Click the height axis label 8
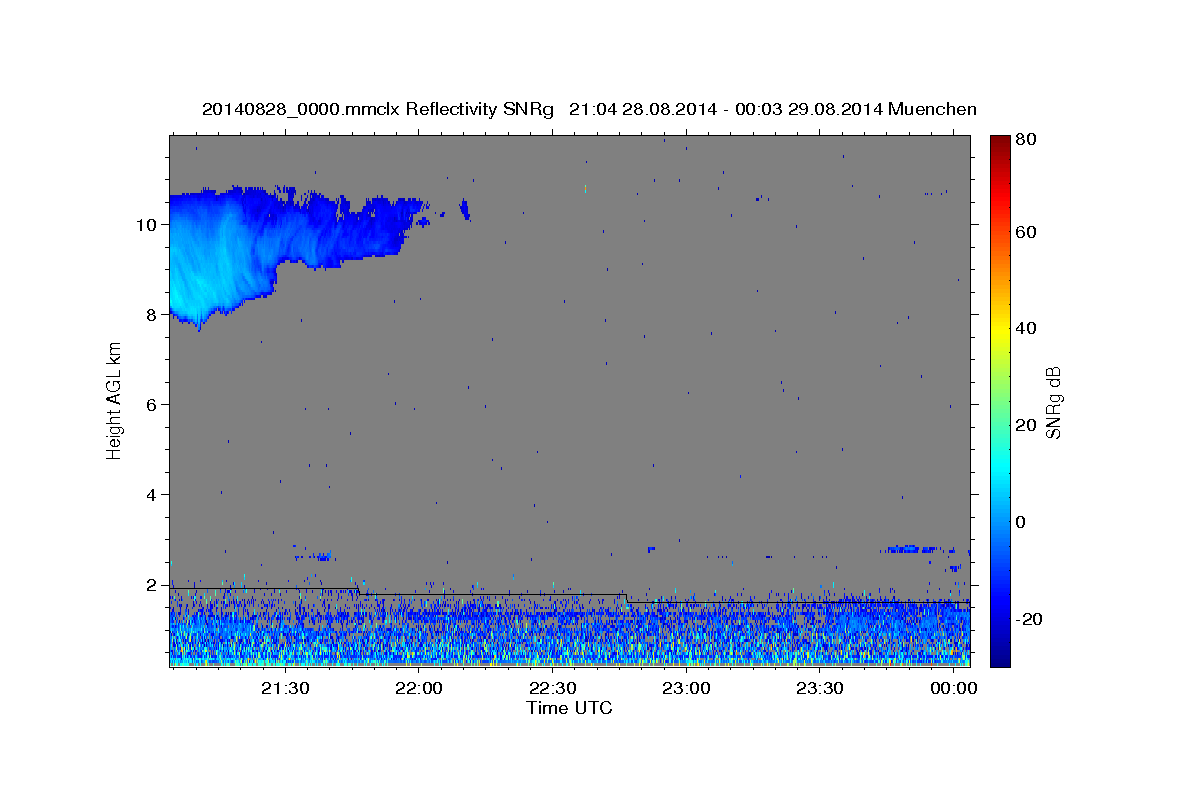Image resolution: width=1200 pixels, height=800 pixels. tap(153, 314)
